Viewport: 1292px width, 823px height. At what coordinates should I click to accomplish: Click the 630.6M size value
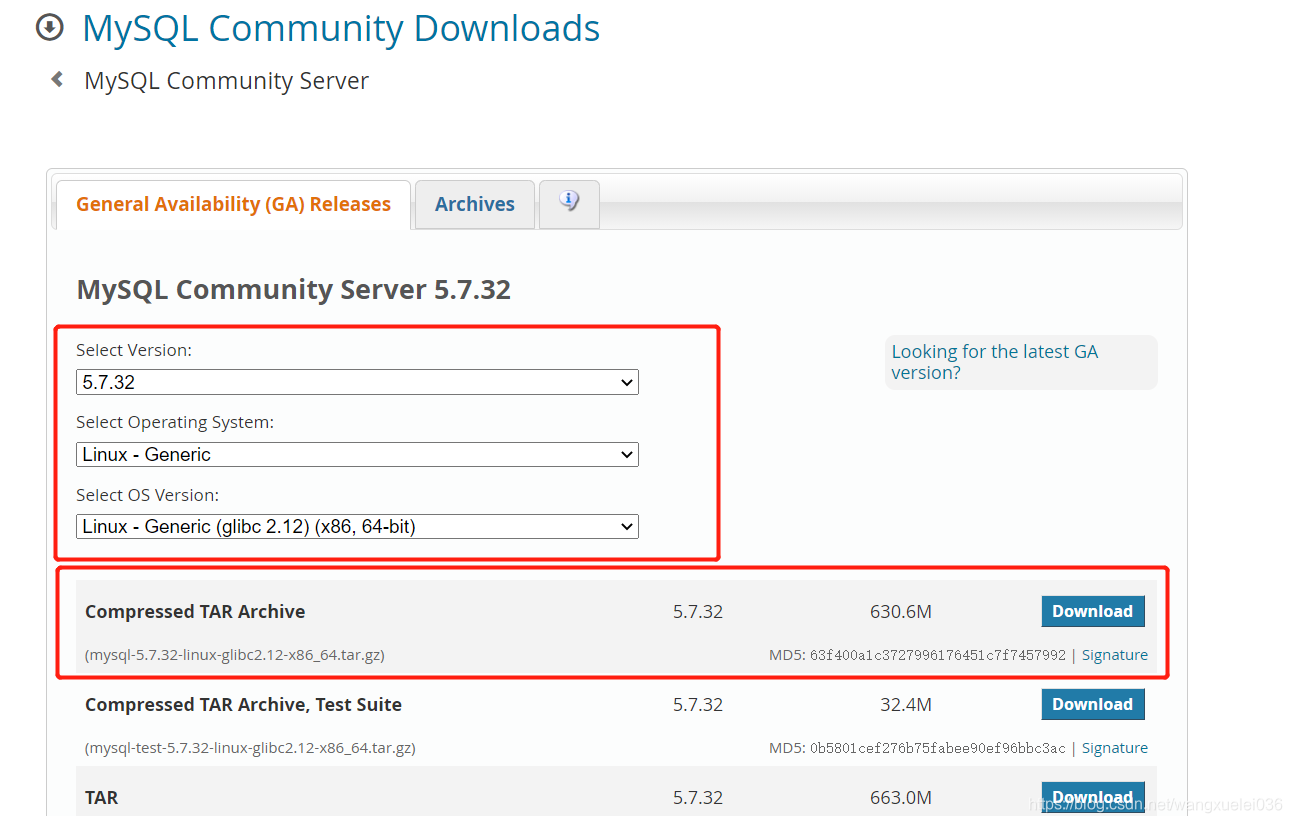pos(900,611)
